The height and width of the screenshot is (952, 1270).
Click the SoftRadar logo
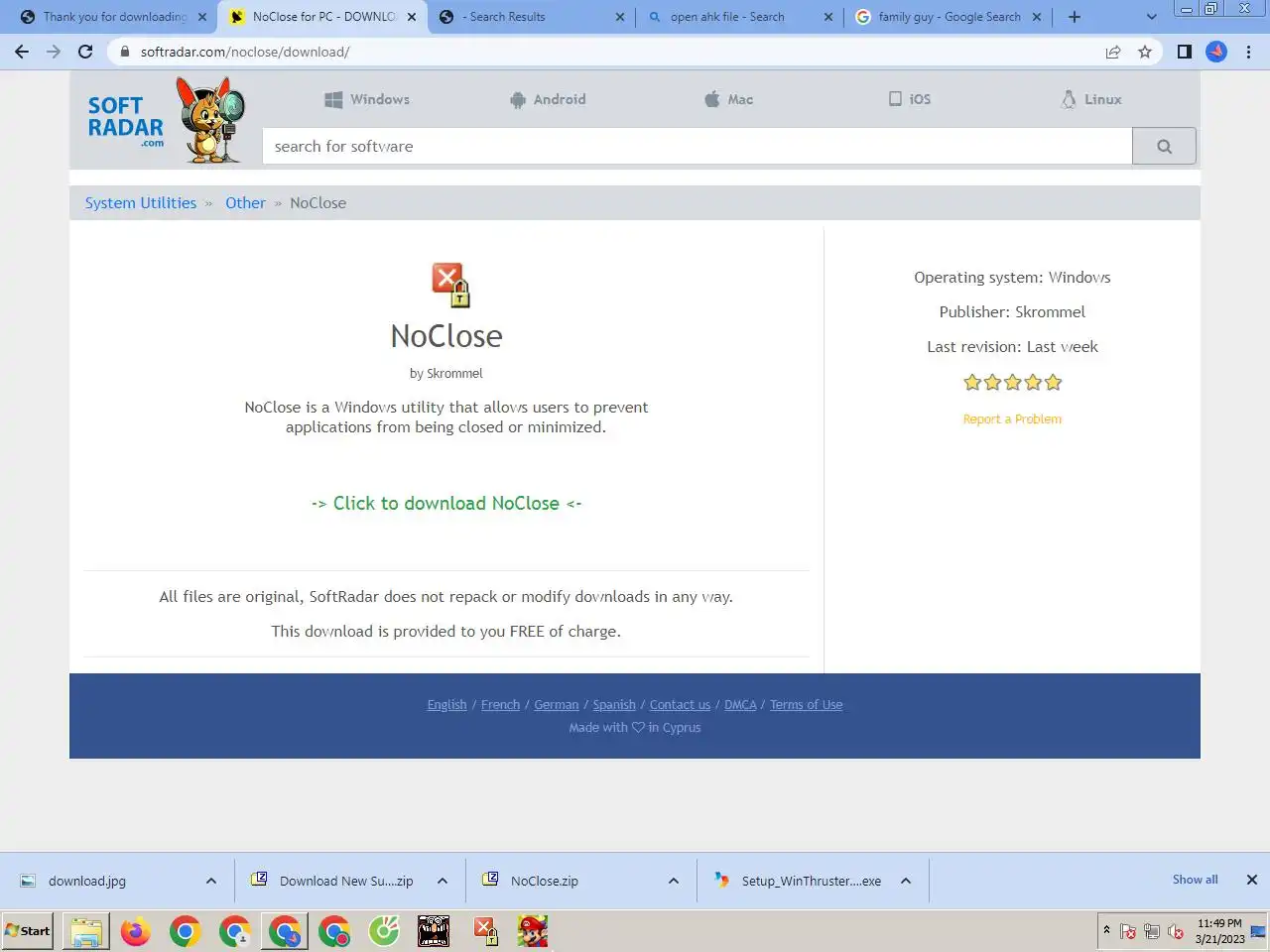165,121
